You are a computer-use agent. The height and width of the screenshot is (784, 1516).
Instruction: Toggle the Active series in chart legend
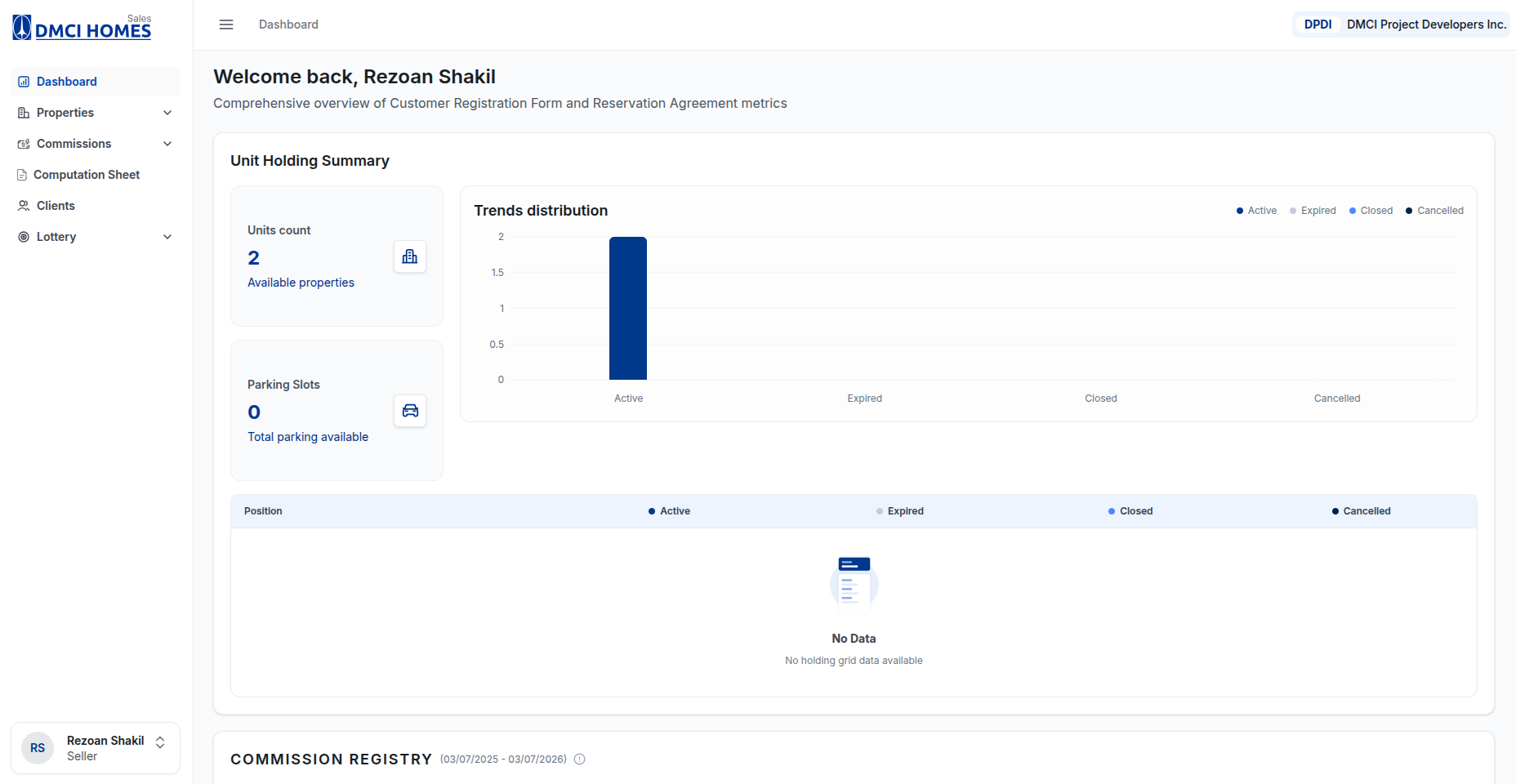1256,211
